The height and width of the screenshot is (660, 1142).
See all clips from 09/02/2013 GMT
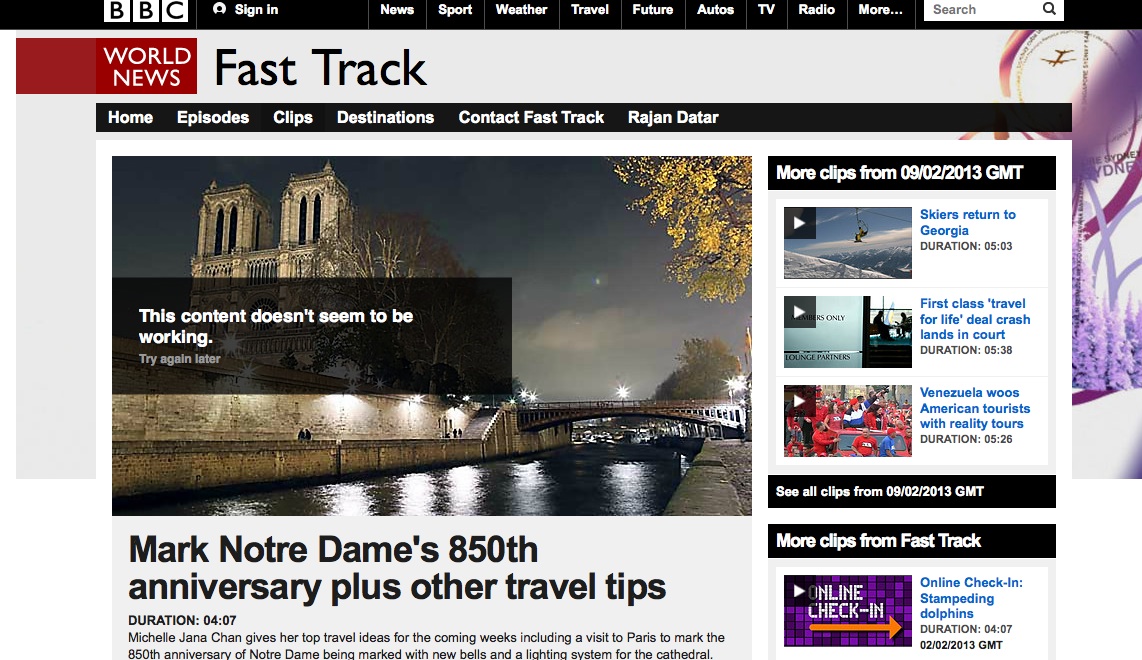click(880, 492)
